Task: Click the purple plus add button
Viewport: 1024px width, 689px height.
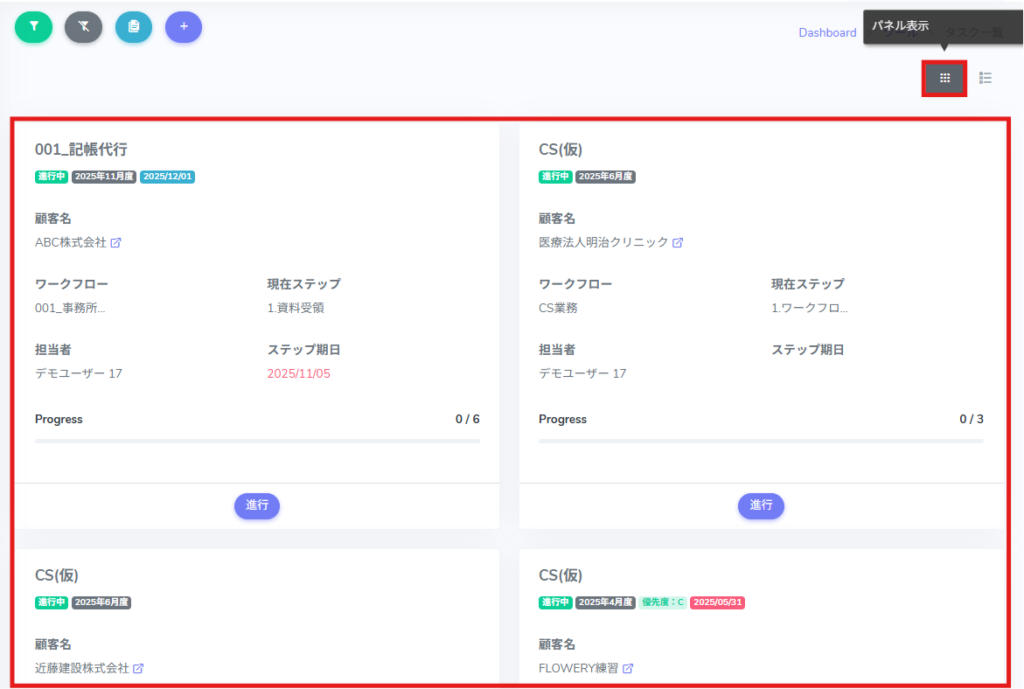Action: click(x=184, y=27)
